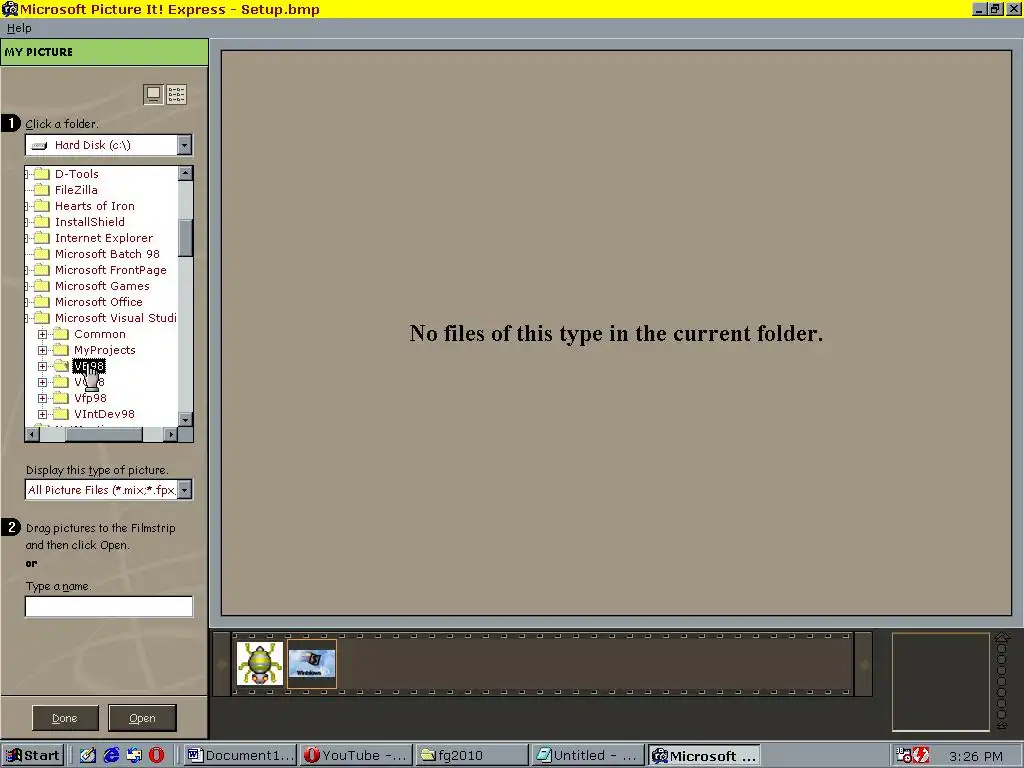Click the folder tree scroll down arrow

(x=185, y=420)
